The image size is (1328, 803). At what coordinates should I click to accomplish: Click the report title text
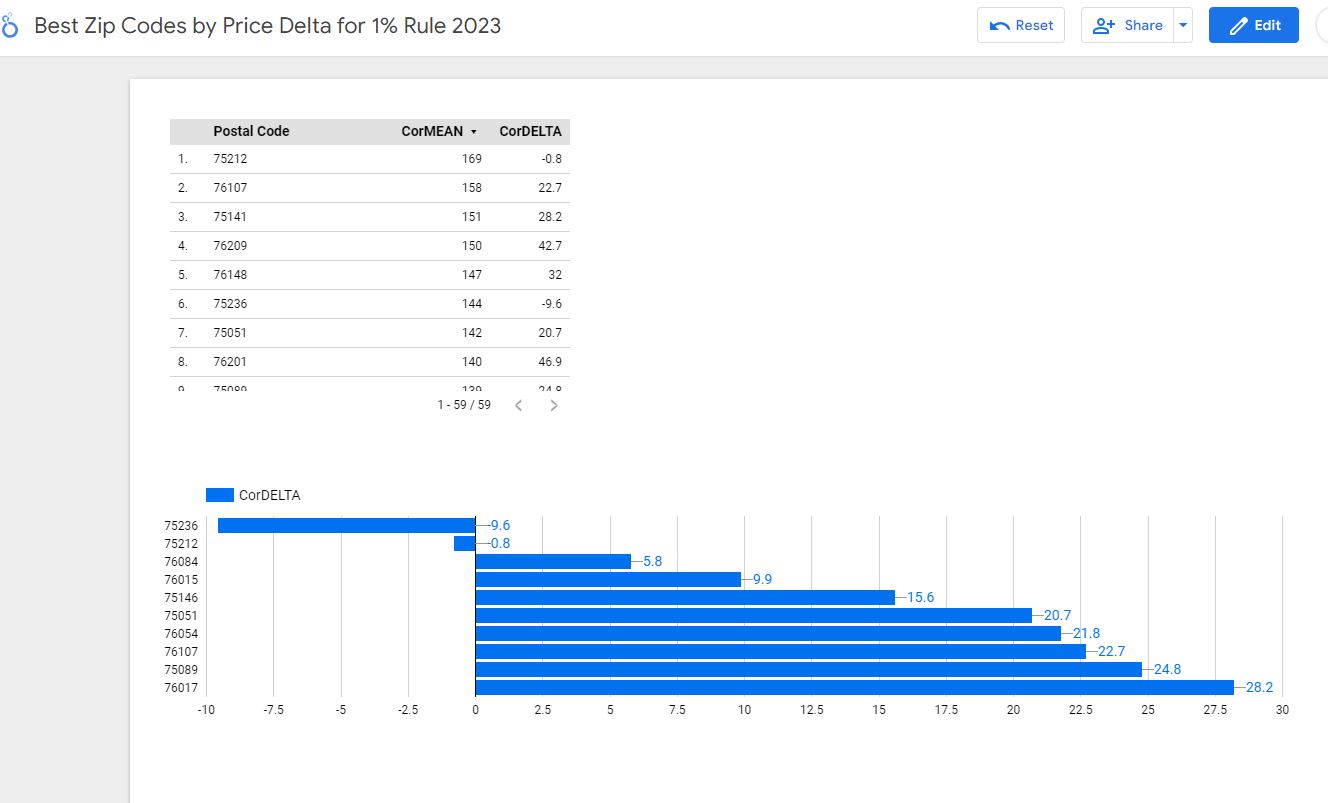(267, 26)
